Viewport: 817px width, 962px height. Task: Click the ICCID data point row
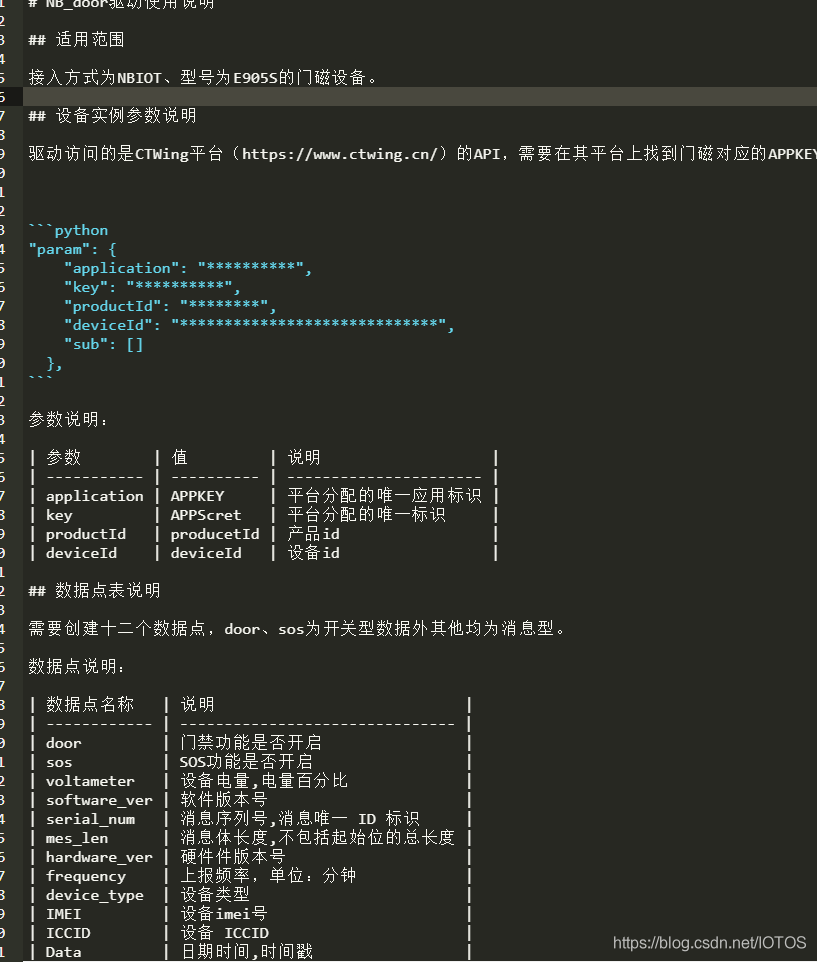pos(68,933)
